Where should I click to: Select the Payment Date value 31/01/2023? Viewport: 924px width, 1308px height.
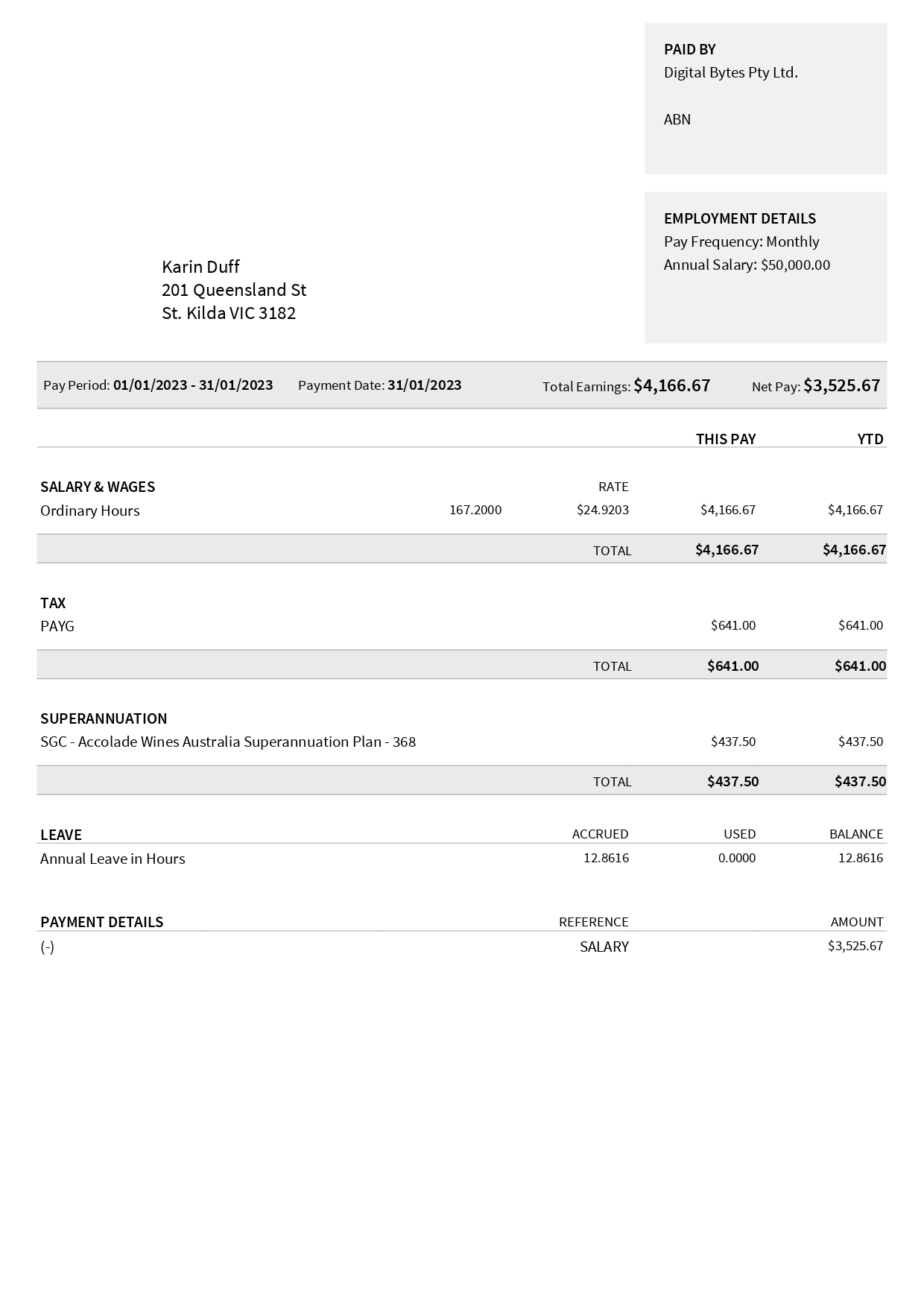click(x=424, y=385)
